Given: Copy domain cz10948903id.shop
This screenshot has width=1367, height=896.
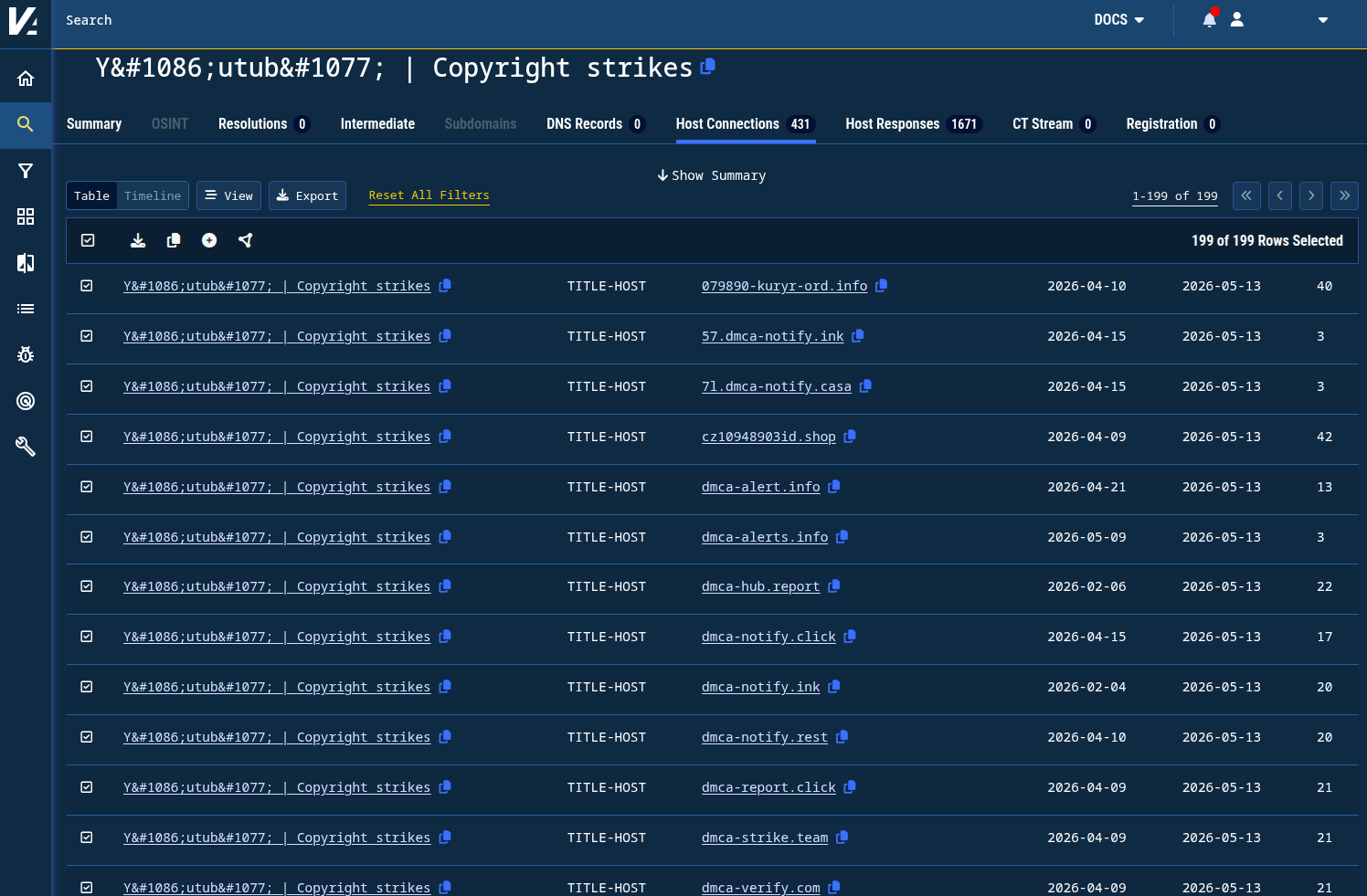Looking at the screenshot, I should [850, 437].
